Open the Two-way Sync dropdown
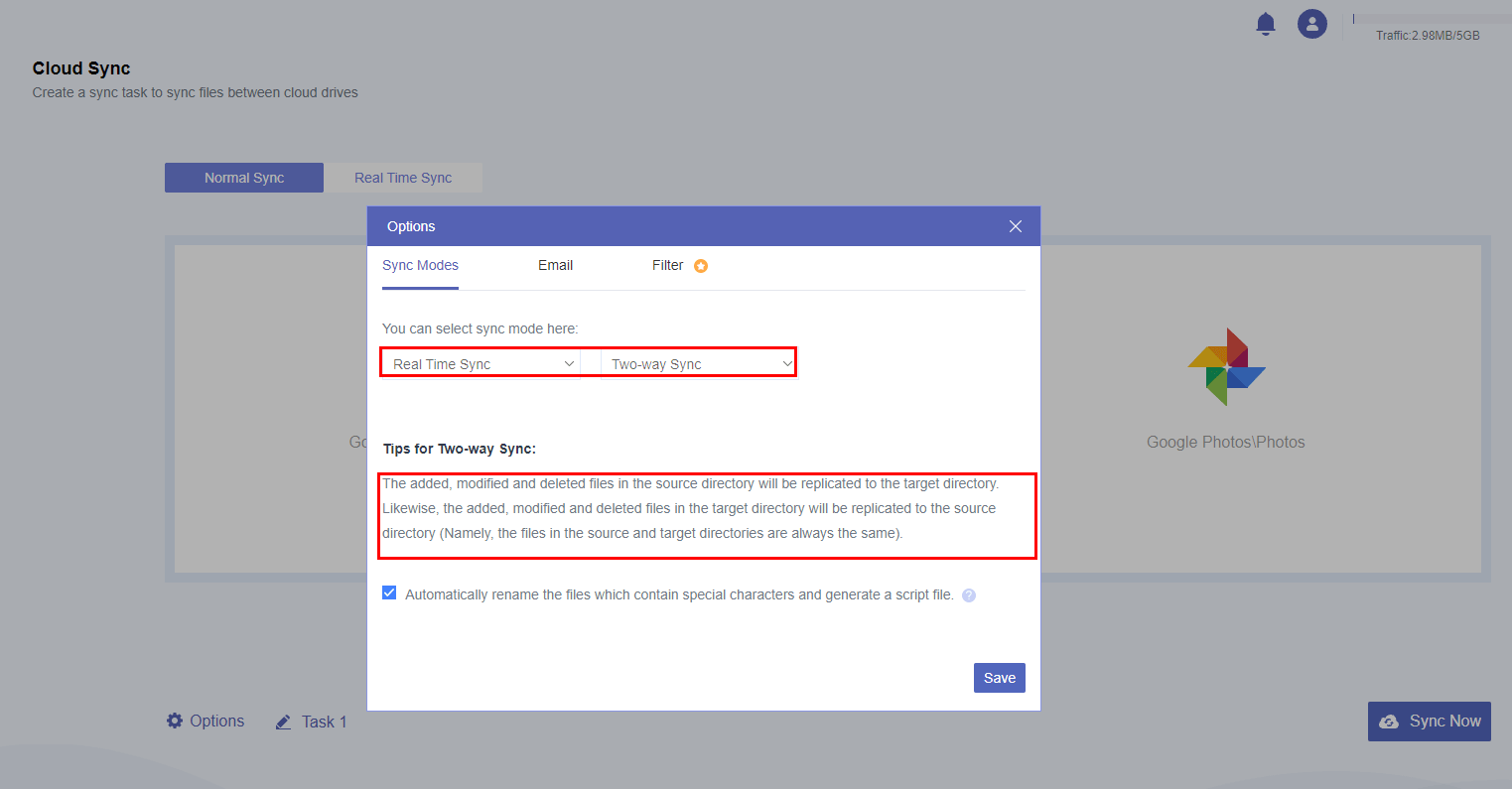 [x=699, y=364]
